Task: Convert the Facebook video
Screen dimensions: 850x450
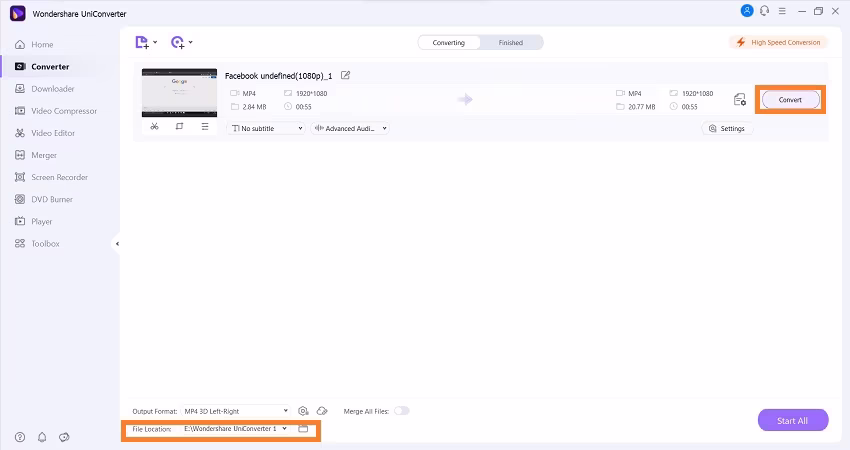Action: coord(790,100)
